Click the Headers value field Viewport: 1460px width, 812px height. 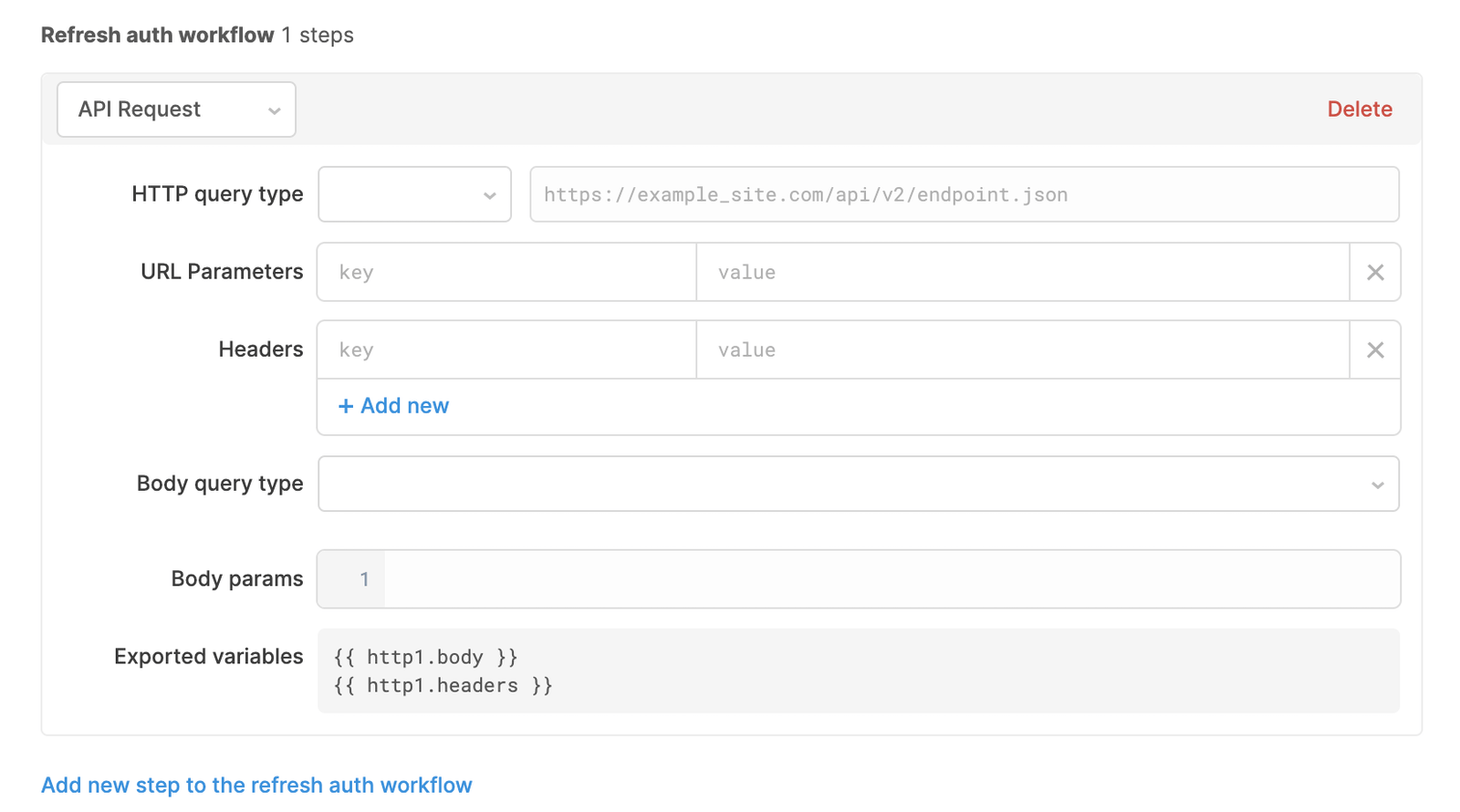tap(1023, 349)
